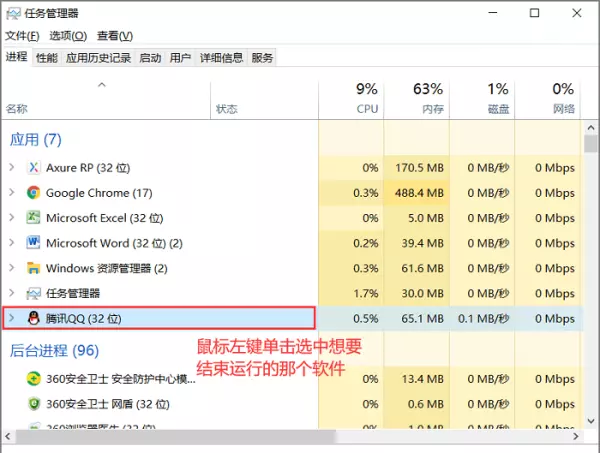600x453 pixels.
Task: Click the Microsoft Word icon
Action: click(34, 243)
